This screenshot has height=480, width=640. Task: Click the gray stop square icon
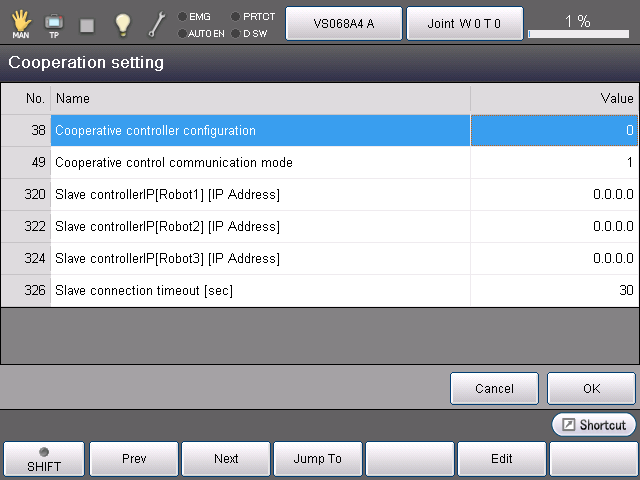point(87,24)
